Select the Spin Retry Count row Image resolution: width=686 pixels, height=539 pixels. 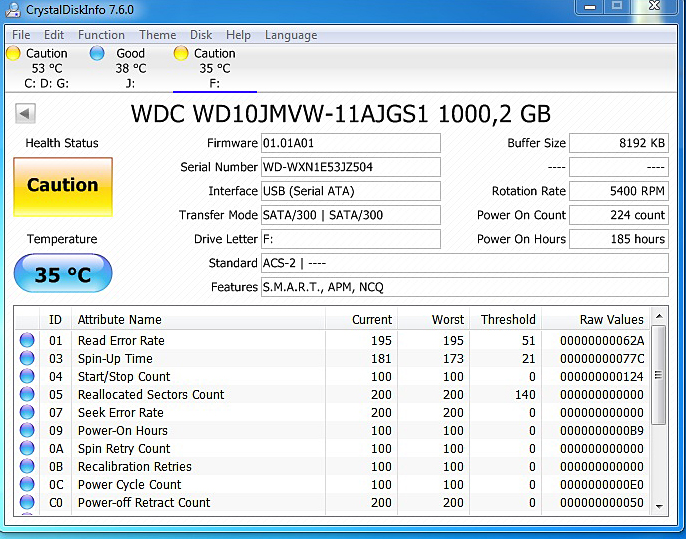(332, 448)
